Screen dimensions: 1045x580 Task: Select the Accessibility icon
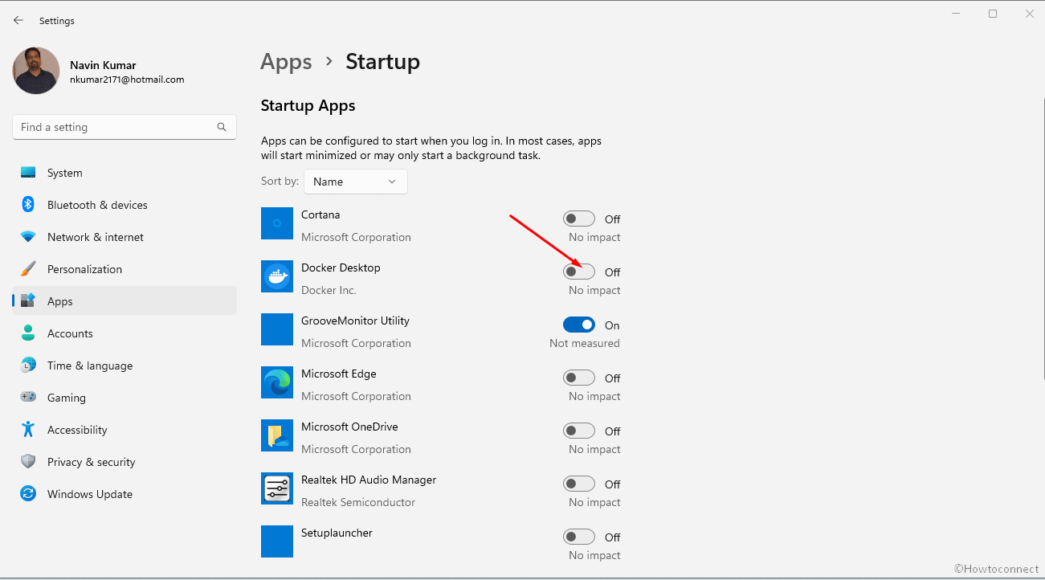pos(28,429)
